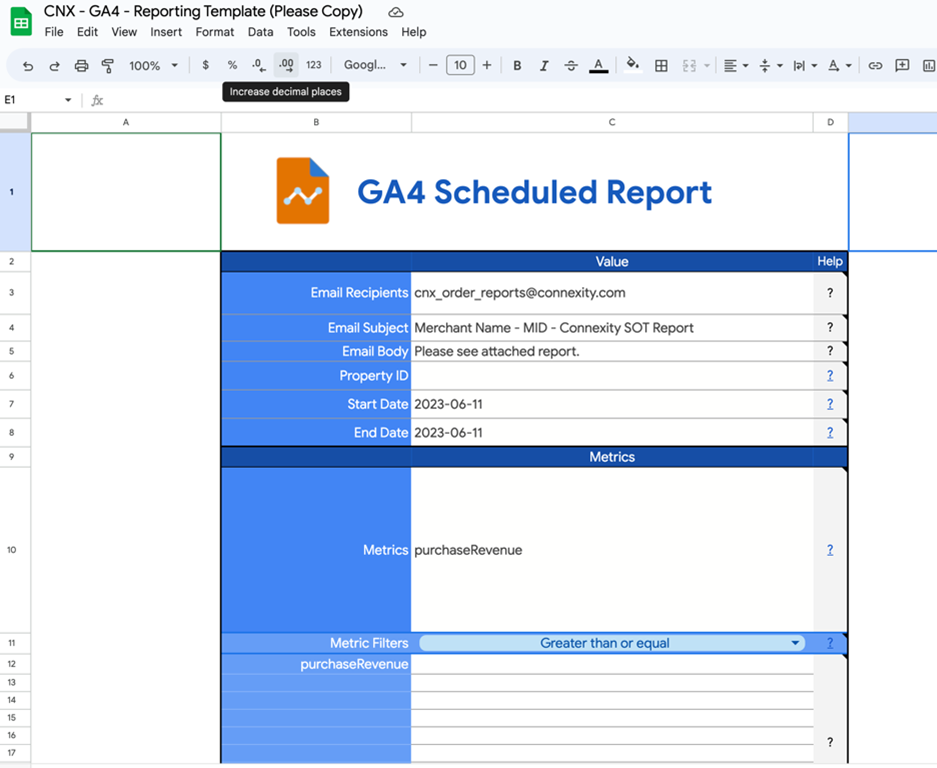This screenshot has height=768, width=937.
Task: Select the 'Please see attached report.' cell
Action: (612, 351)
